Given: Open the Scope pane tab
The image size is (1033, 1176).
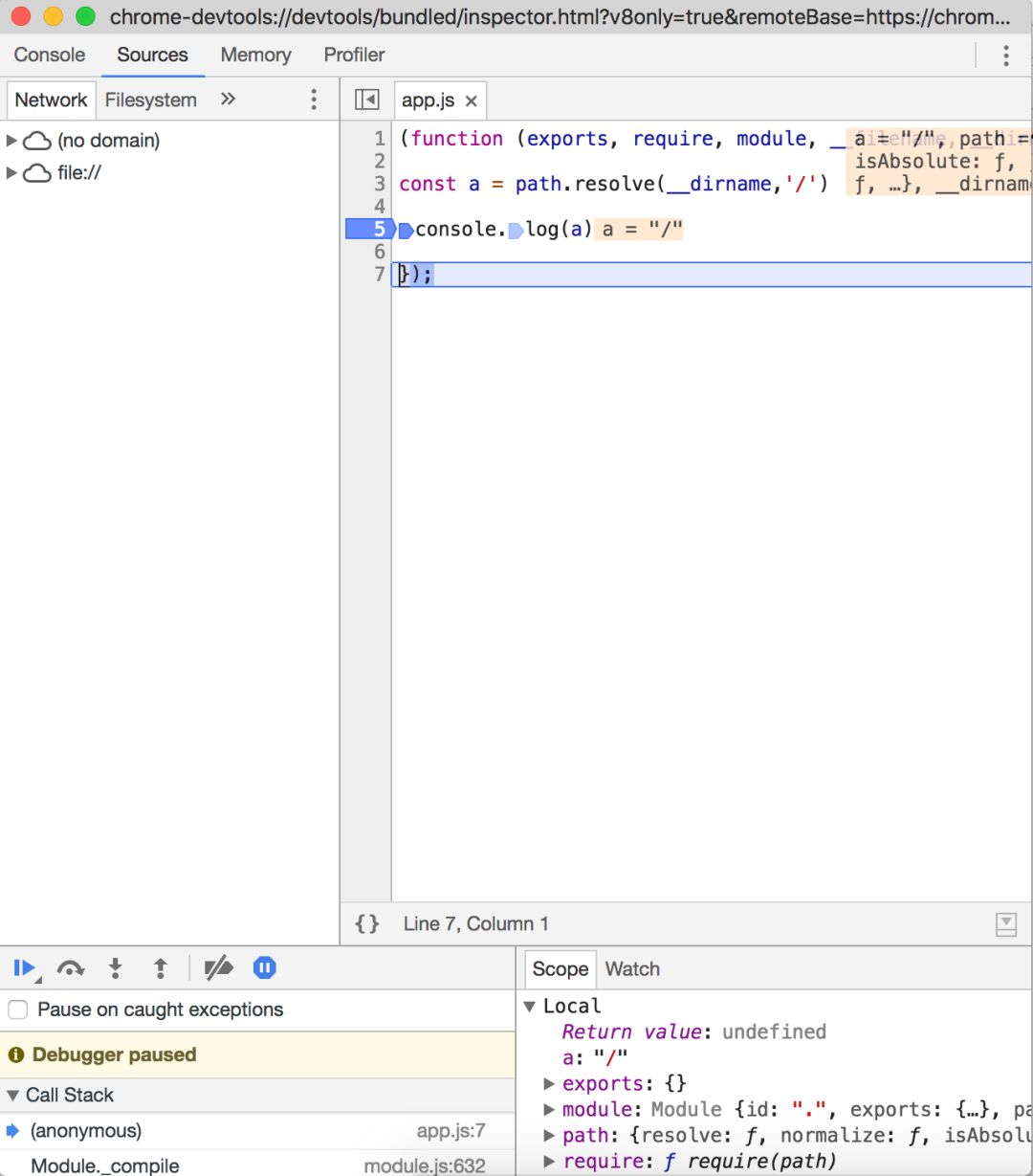Looking at the screenshot, I should click(560, 968).
